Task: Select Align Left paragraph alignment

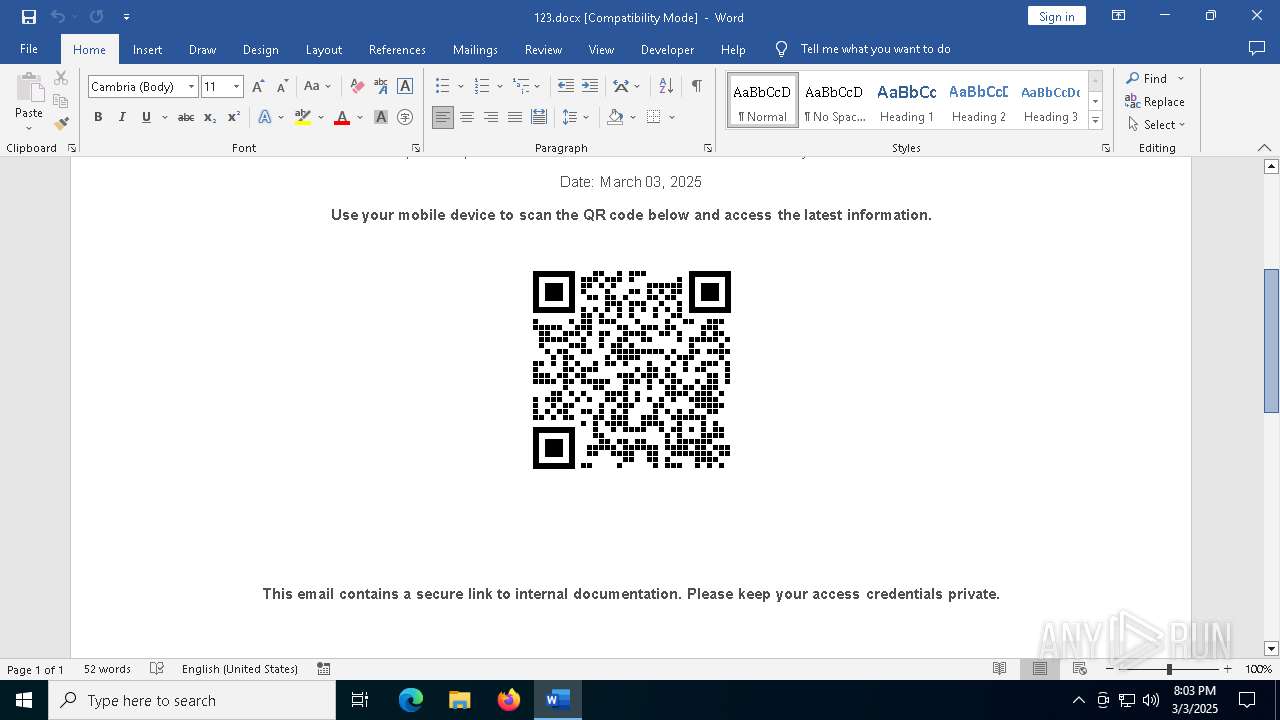Action: click(443, 117)
